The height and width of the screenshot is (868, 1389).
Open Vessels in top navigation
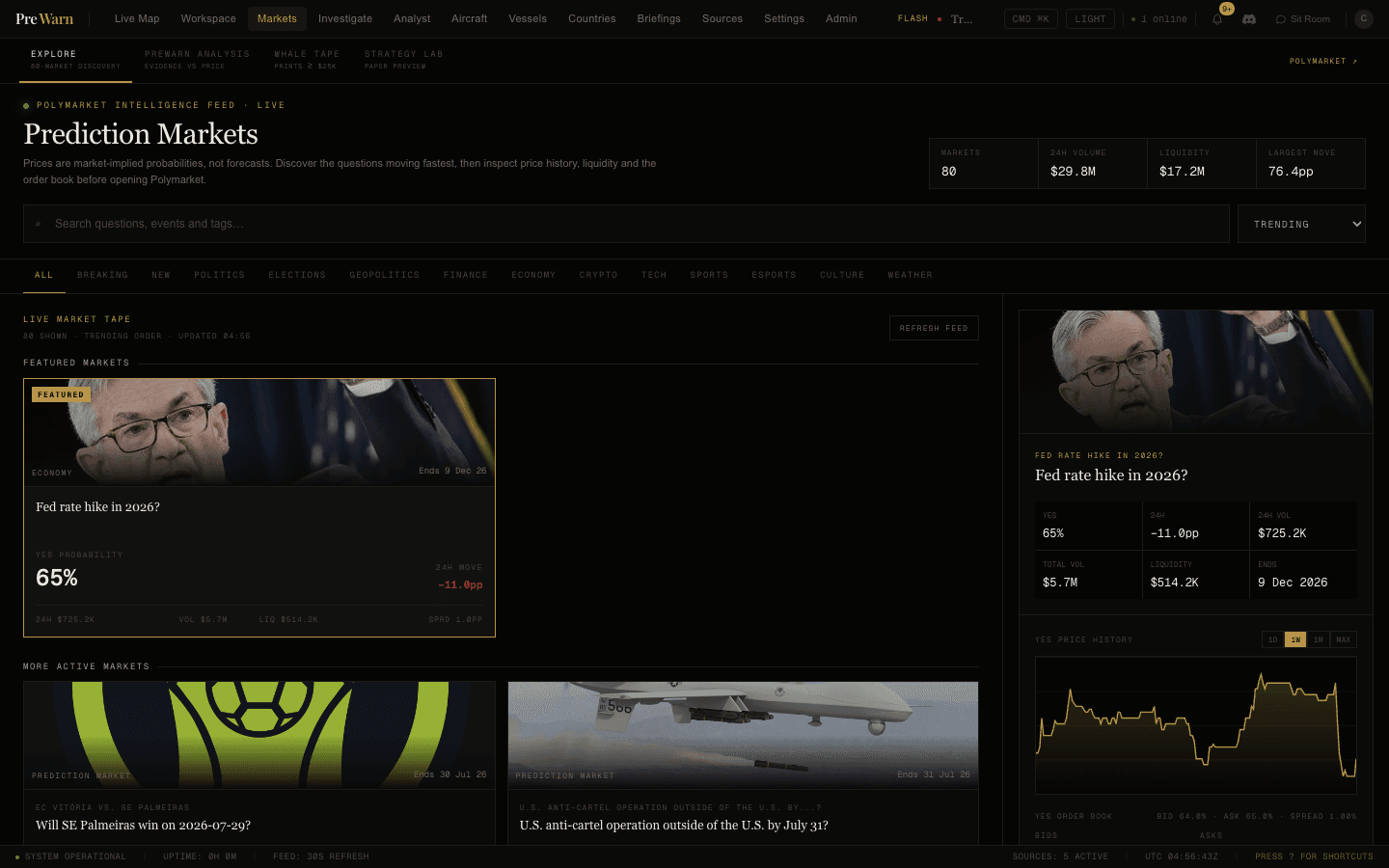pos(528,18)
